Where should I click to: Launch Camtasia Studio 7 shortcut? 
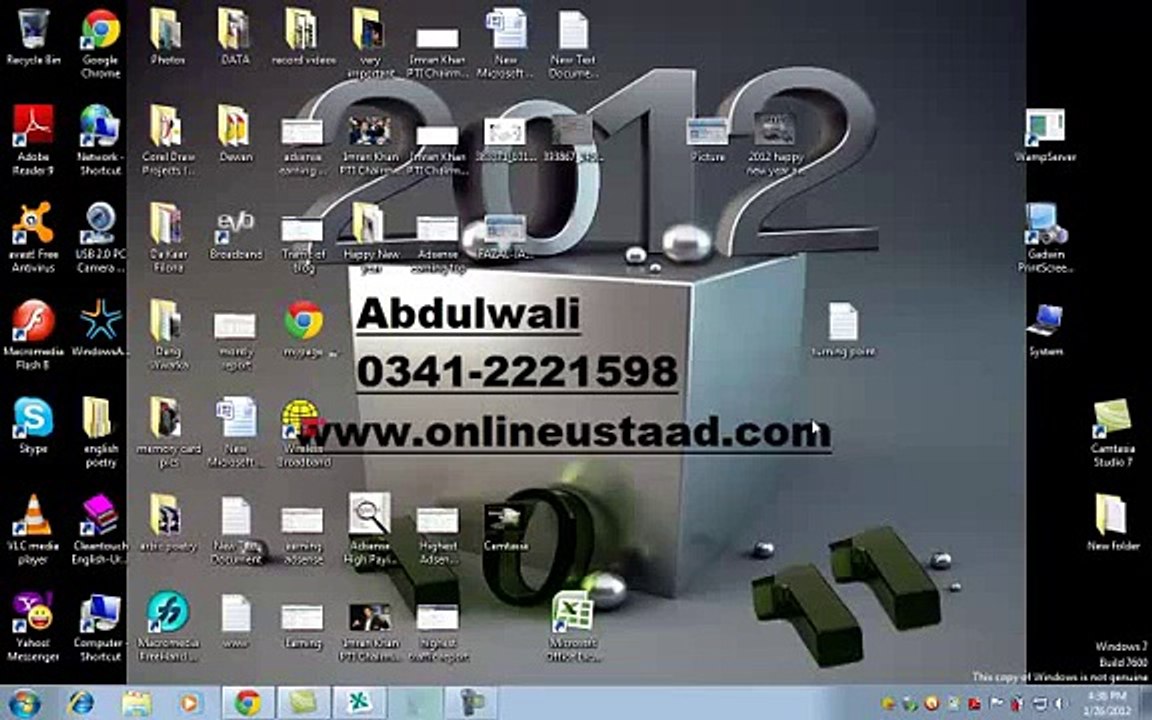[1112, 432]
